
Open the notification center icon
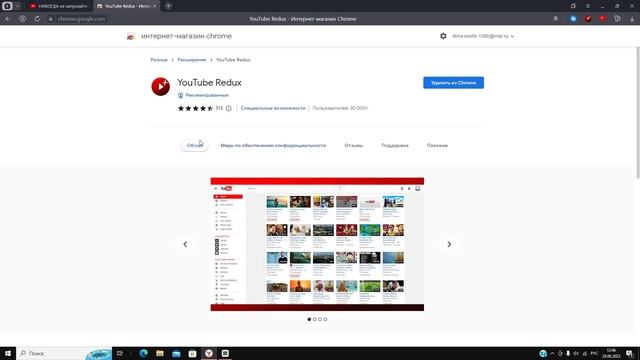click(629, 353)
